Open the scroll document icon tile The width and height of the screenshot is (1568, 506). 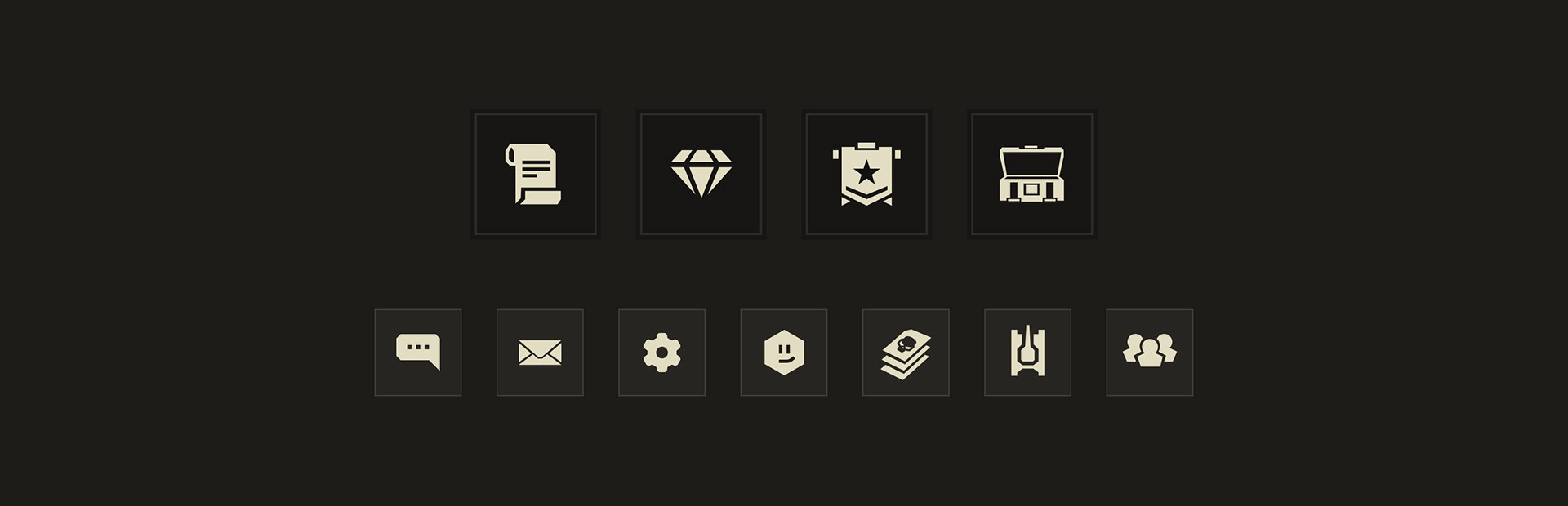536,175
